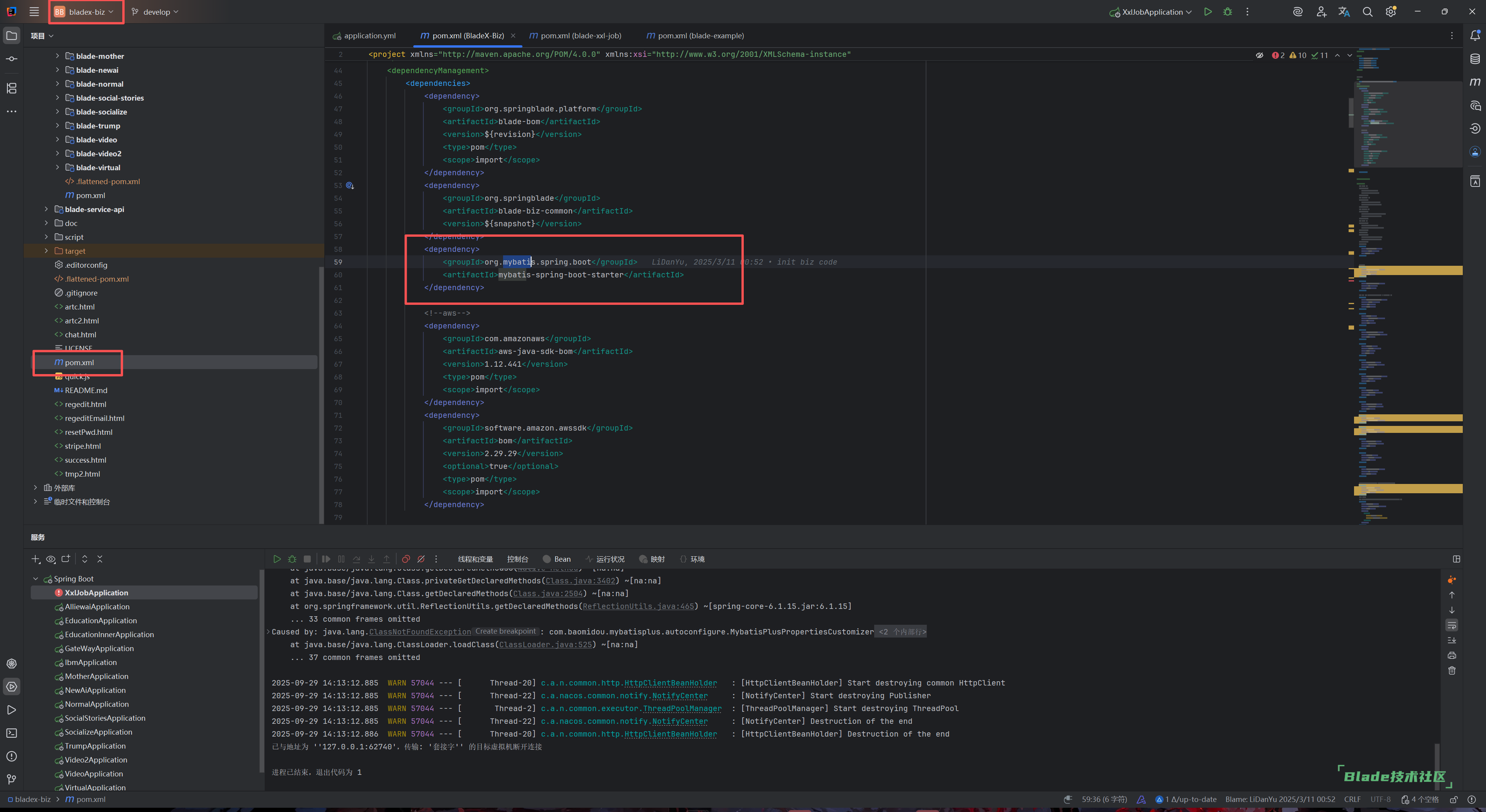Open the Structure tool window

12,88
